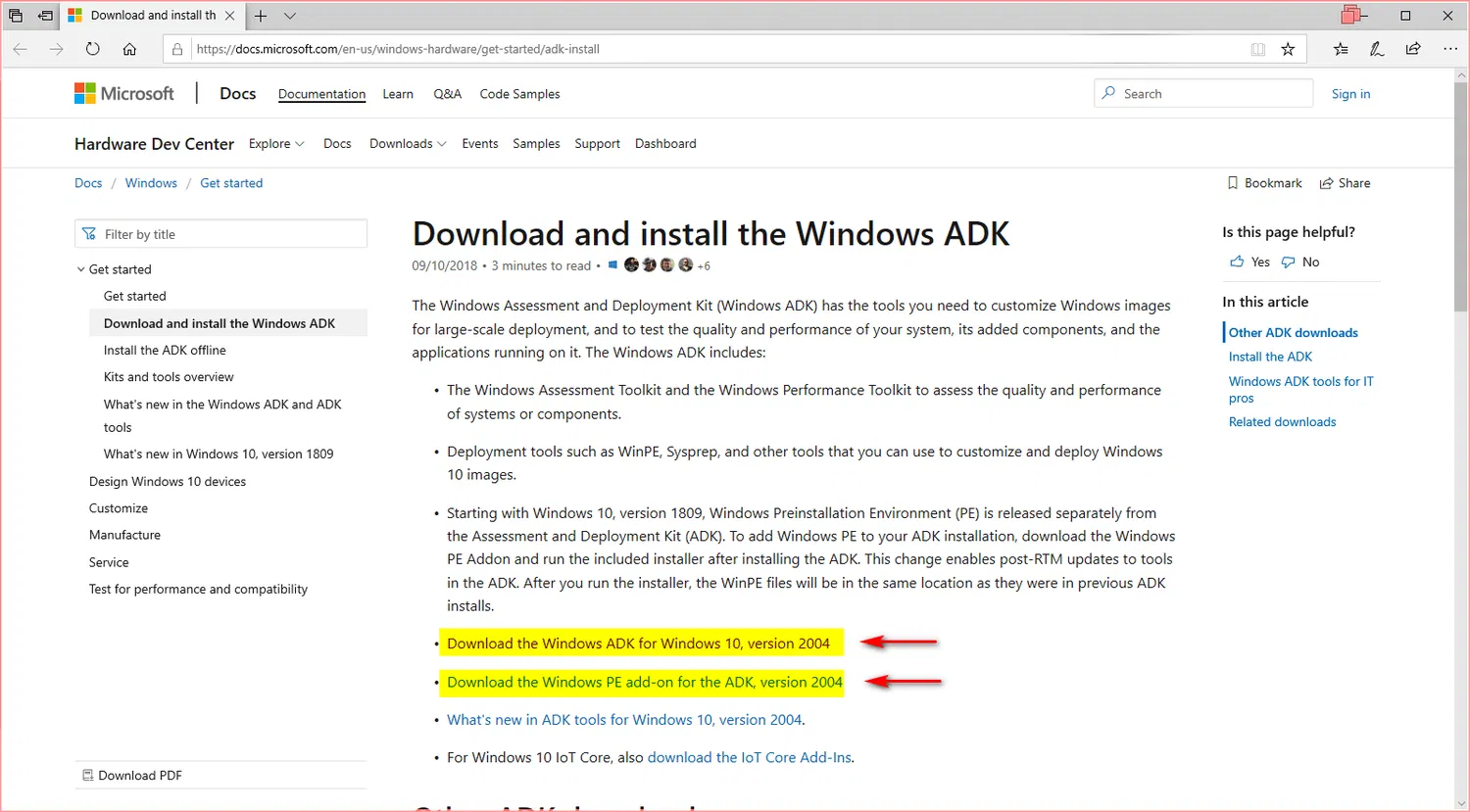The height and width of the screenshot is (812, 1470).
Task: Open What's new in Windows 10, version 1809
Action: click(219, 454)
